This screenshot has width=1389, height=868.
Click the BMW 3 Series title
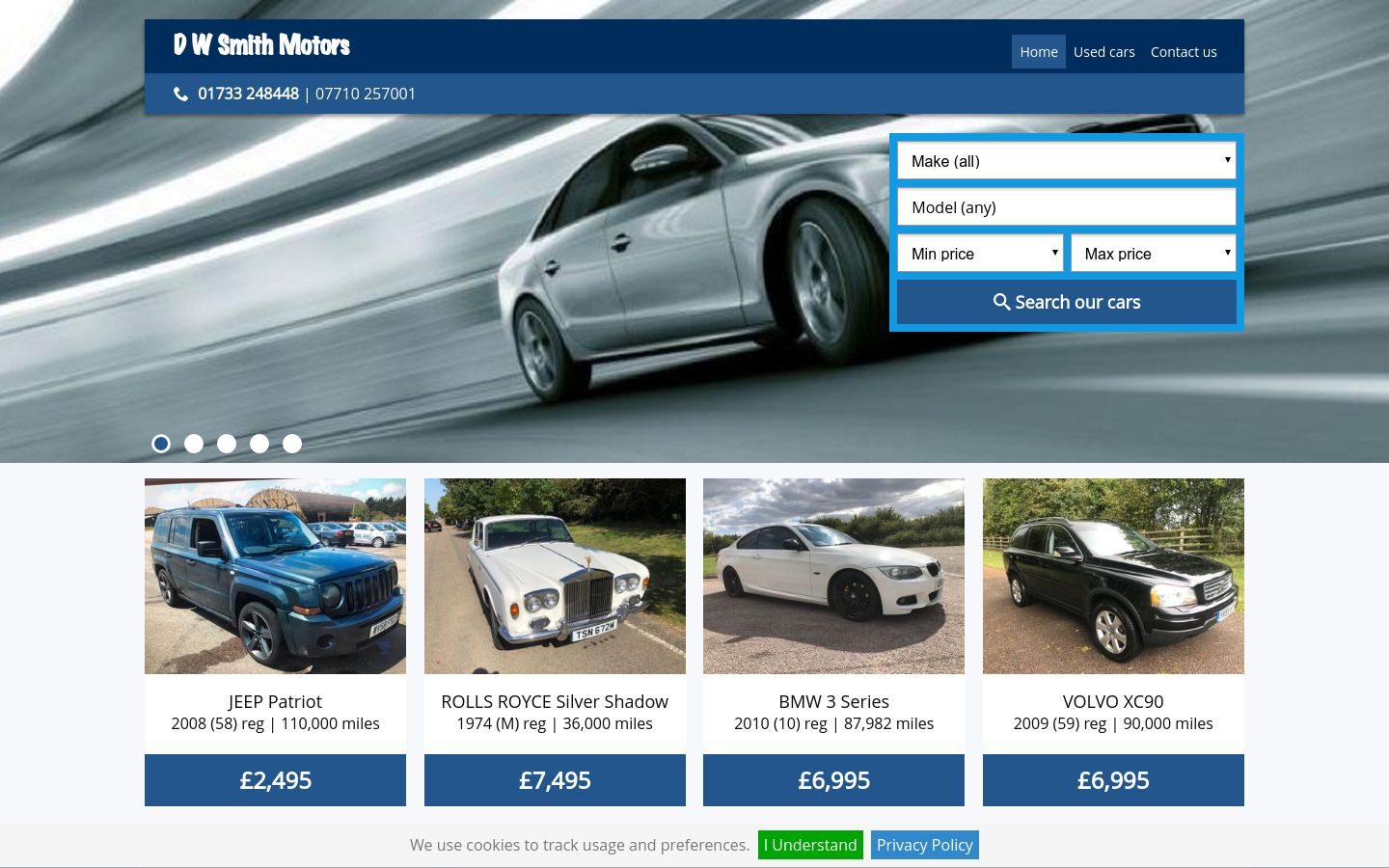pyautogui.click(x=833, y=702)
